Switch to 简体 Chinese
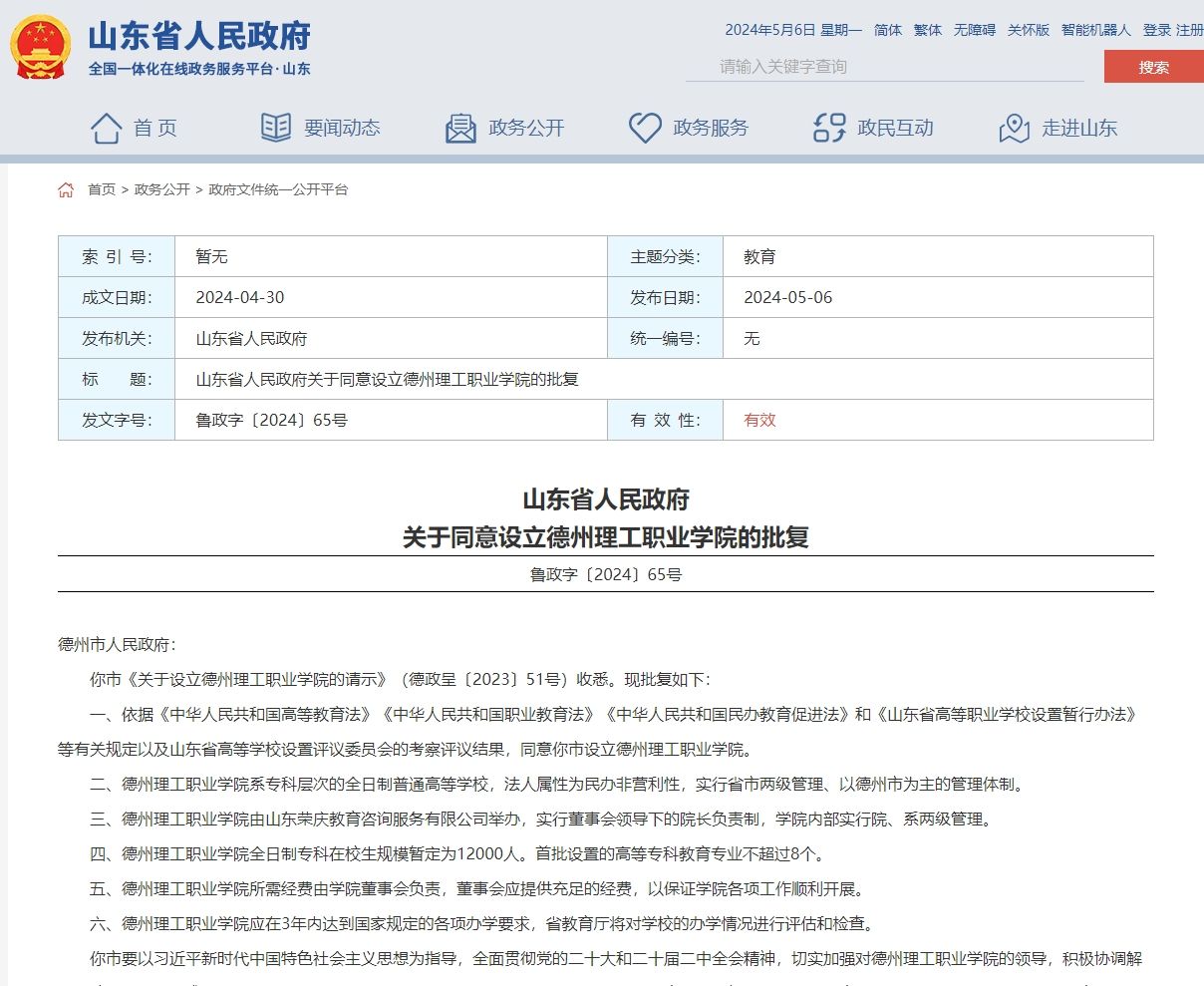The image size is (1204, 986). coord(888,30)
